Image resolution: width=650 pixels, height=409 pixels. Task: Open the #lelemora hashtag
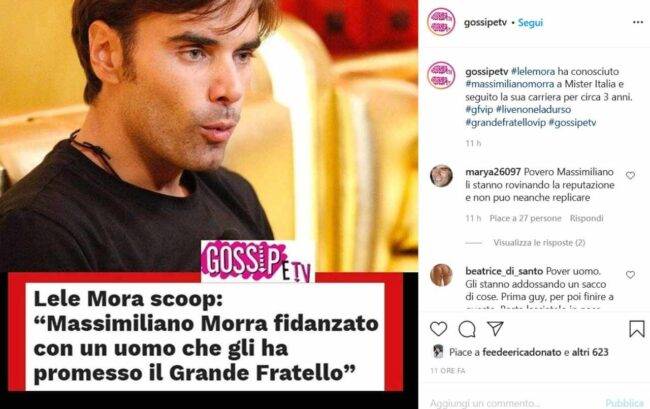tap(533, 71)
